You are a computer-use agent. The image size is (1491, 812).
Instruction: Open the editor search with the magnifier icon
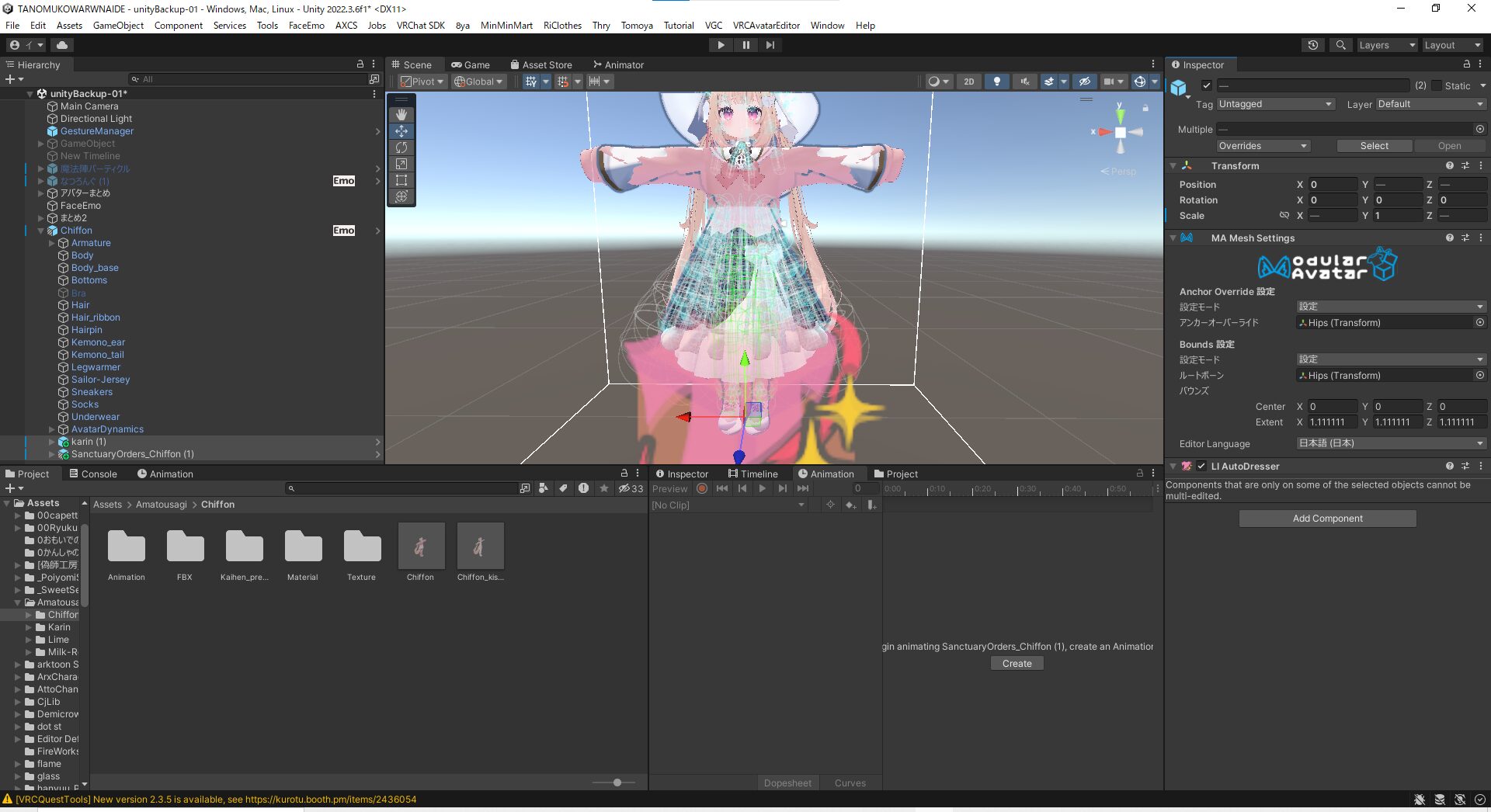click(x=1340, y=45)
